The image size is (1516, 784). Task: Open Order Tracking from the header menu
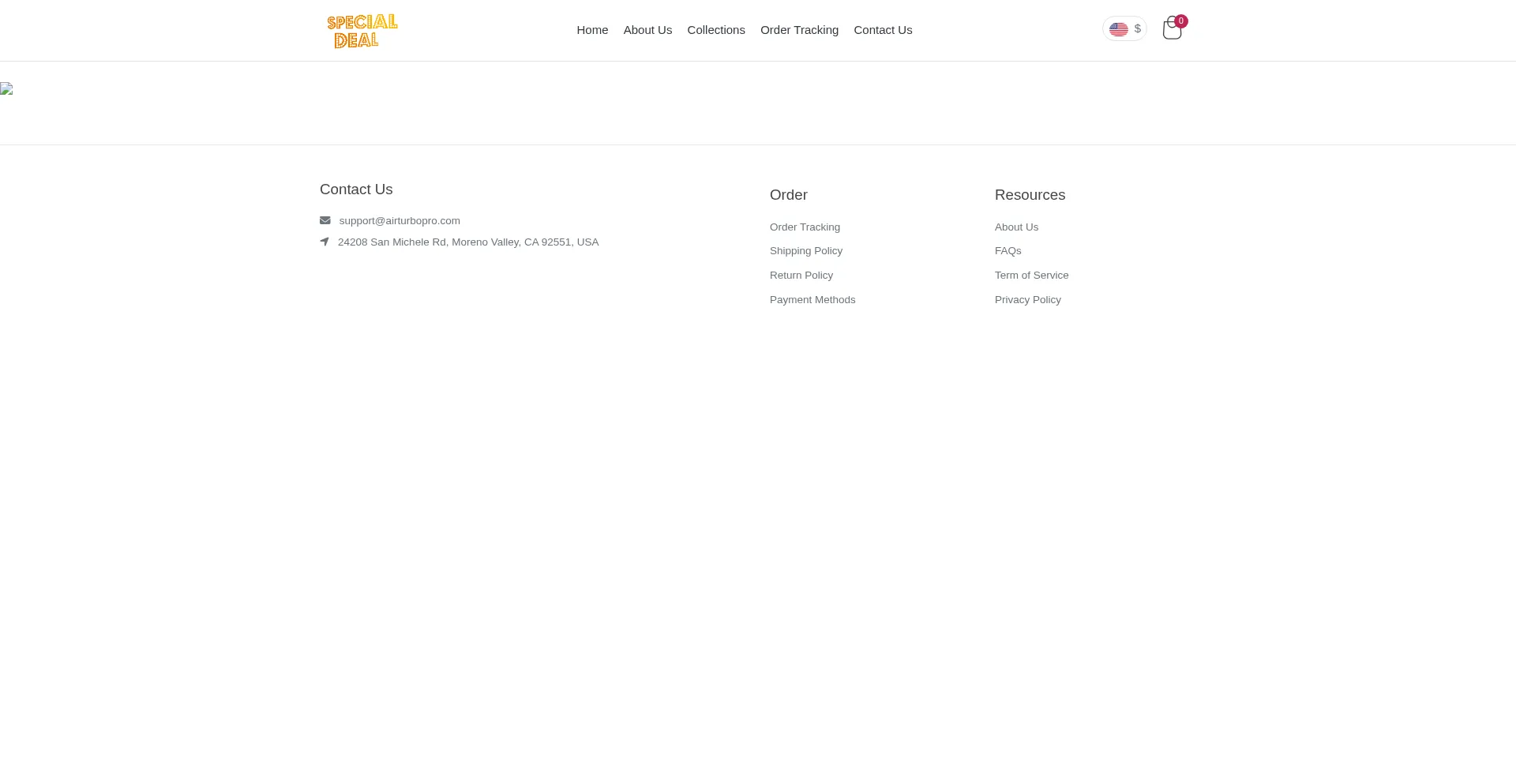(x=799, y=30)
